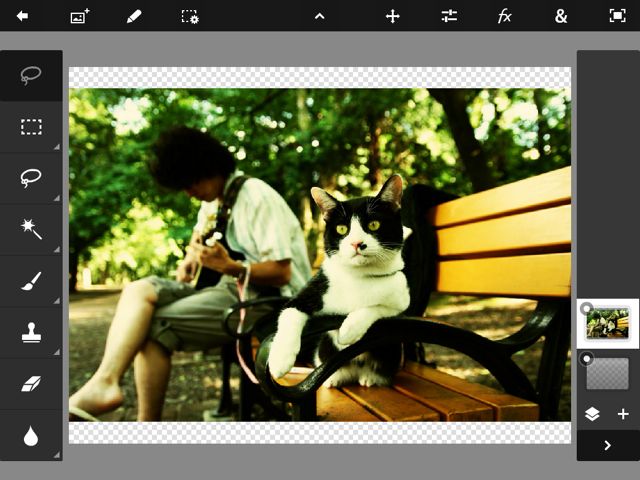Add a new layer with plus
Image resolution: width=640 pixels, height=480 pixels.
(623, 414)
